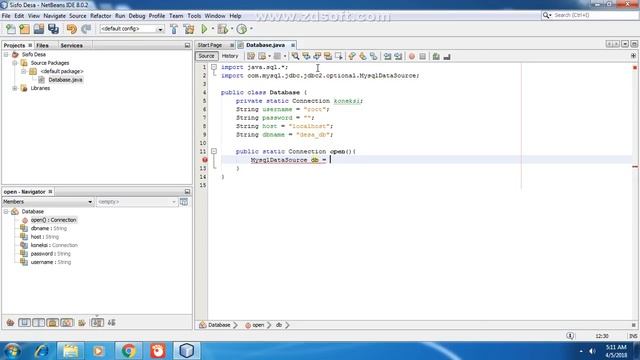
Task: Collapse the Source Packages node
Action: (x=15, y=63)
